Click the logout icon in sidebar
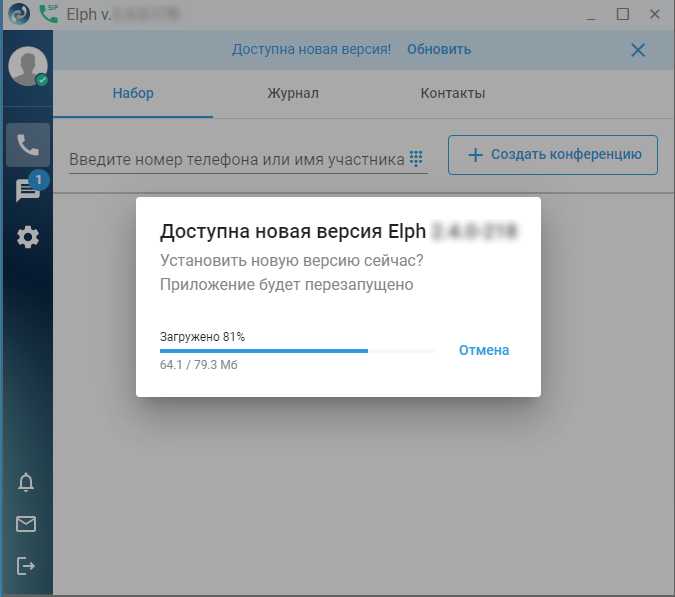 click(26, 566)
